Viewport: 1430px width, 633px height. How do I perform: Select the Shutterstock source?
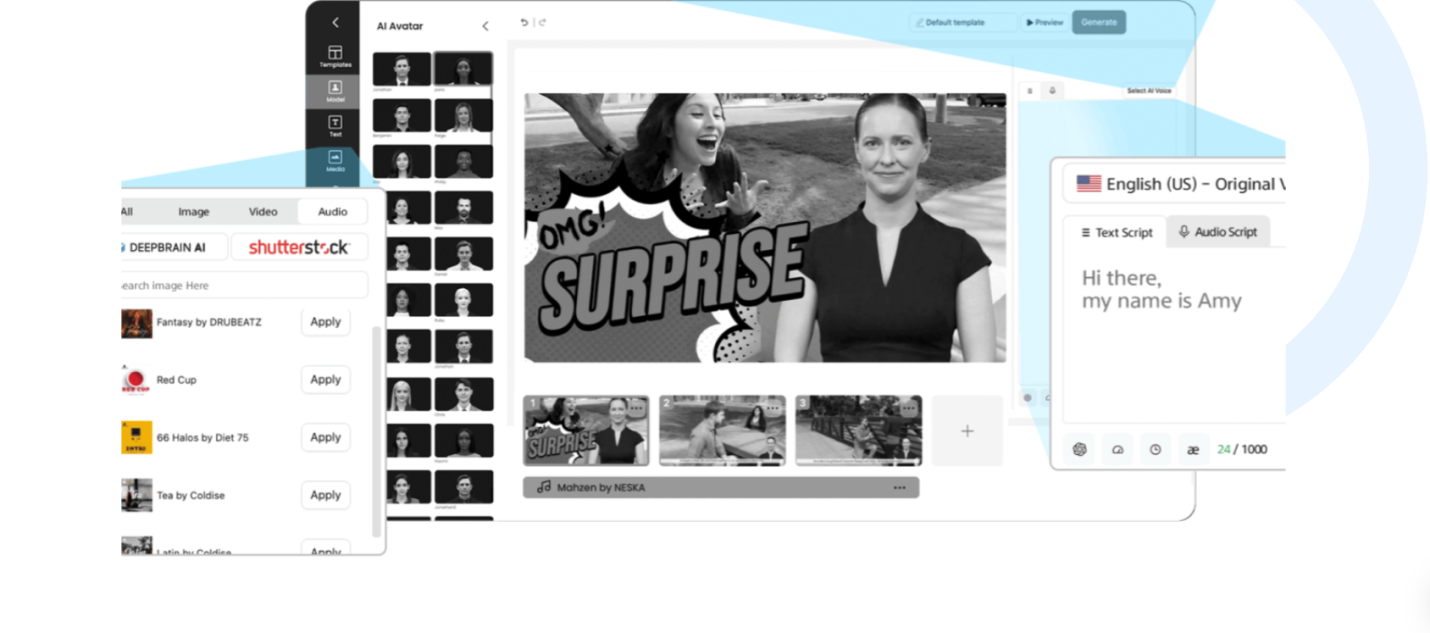pyautogui.click(x=299, y=247)
